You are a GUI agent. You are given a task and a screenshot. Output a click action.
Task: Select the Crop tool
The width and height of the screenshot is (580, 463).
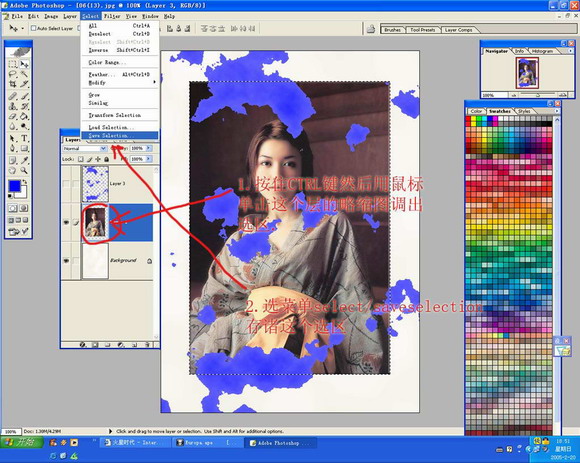(12, 84)
